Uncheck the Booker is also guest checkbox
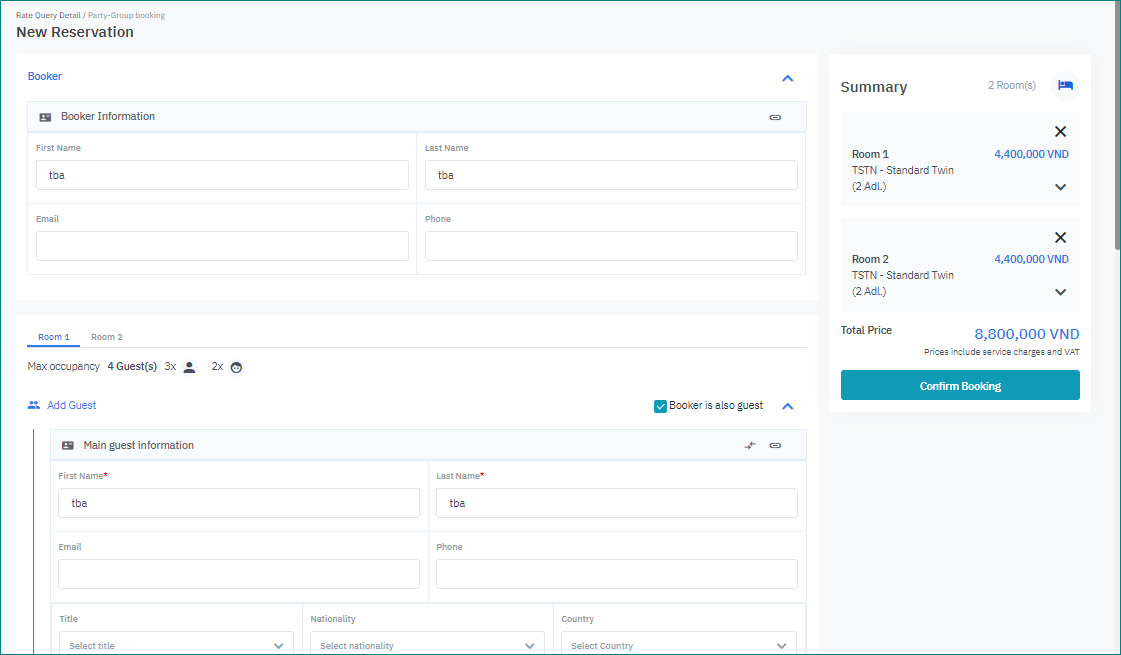 660,406
